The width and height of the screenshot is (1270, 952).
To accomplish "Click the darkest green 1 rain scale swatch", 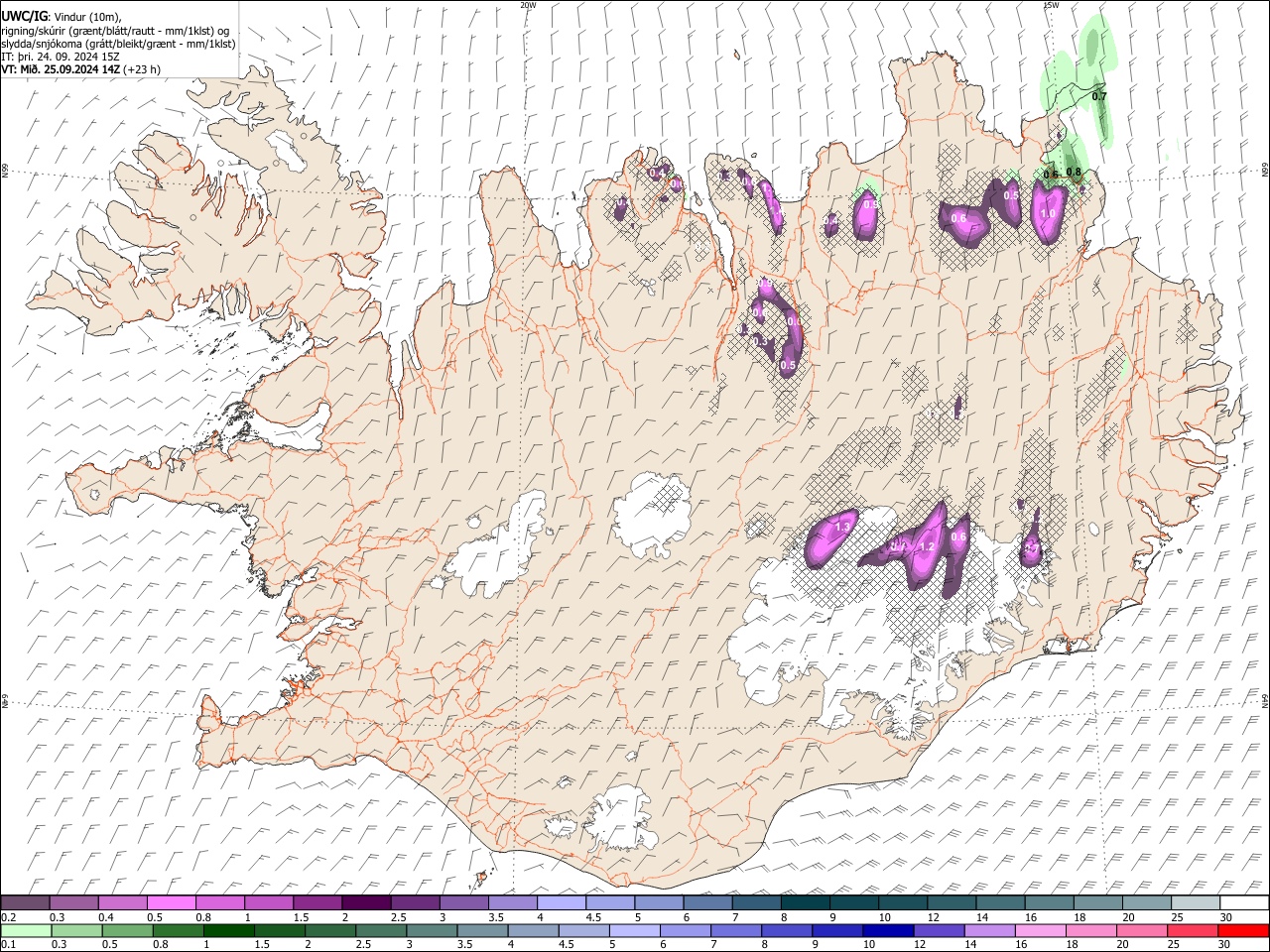I will click(228, 930).
